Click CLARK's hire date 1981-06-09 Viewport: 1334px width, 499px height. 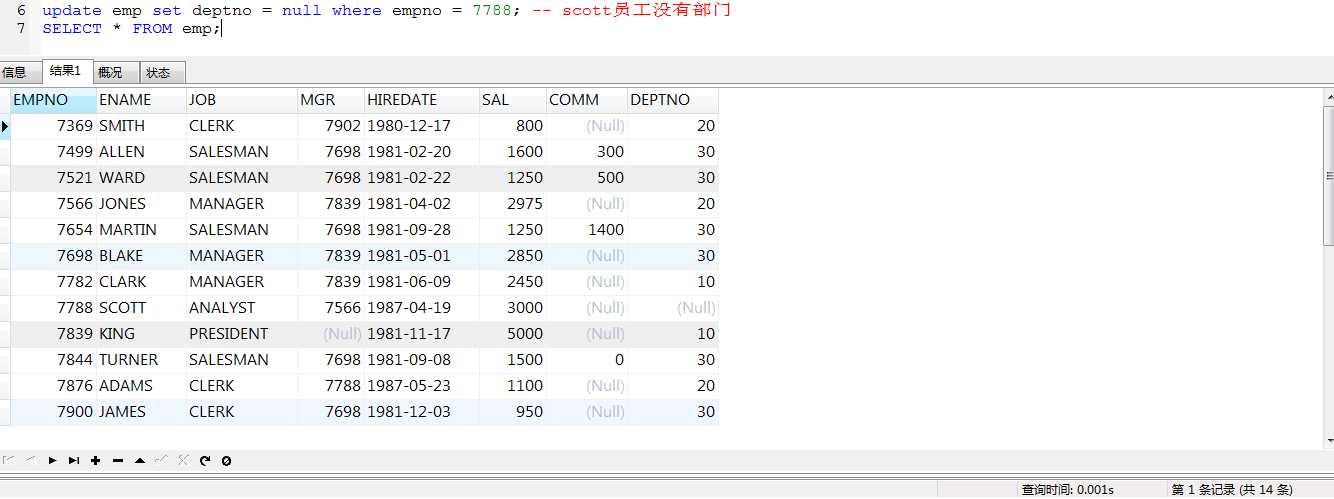pyautogui.click(x=422, y=282)
